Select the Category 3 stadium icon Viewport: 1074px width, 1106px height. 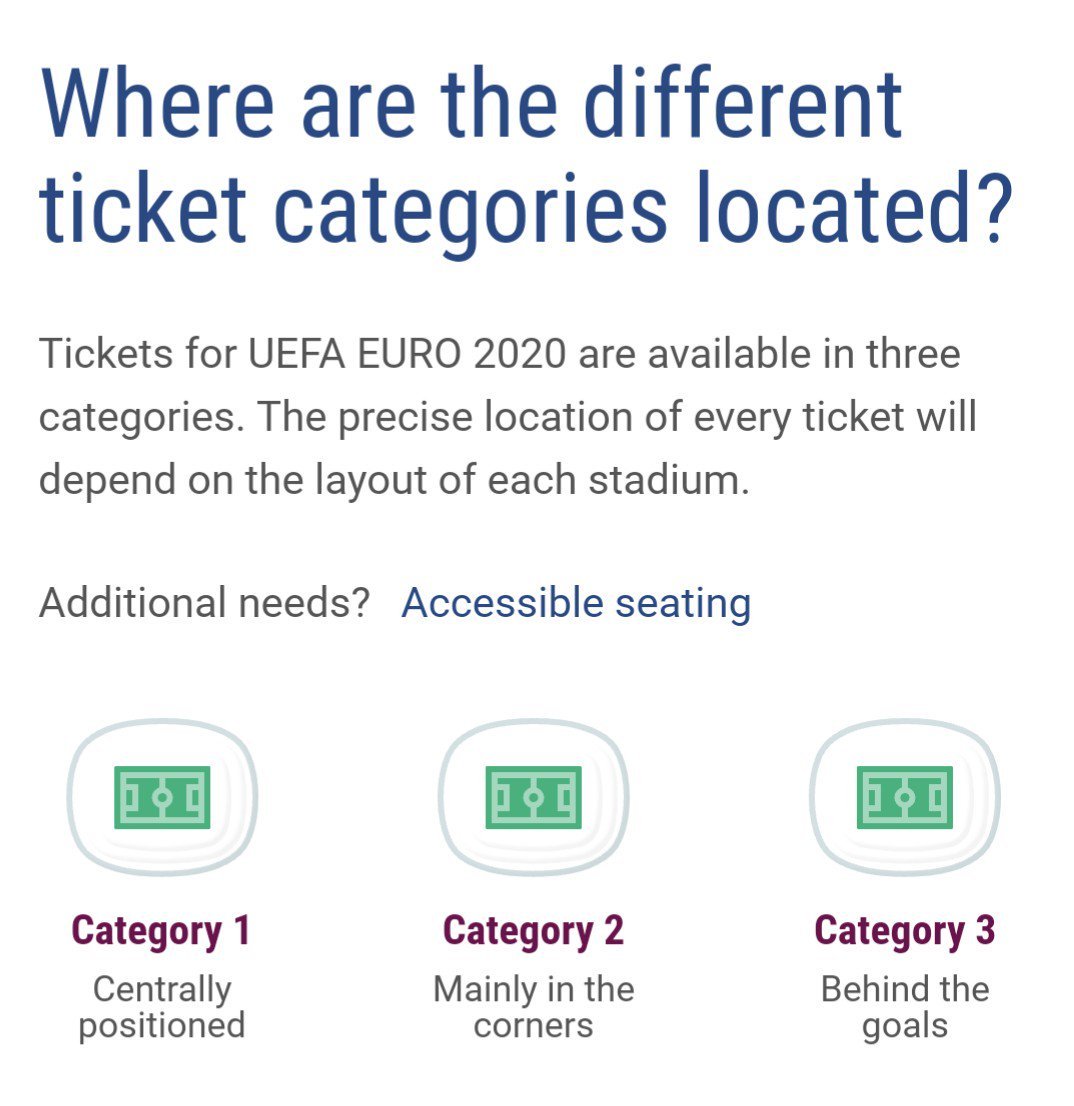pyautogui.click(x=905, y=797)
